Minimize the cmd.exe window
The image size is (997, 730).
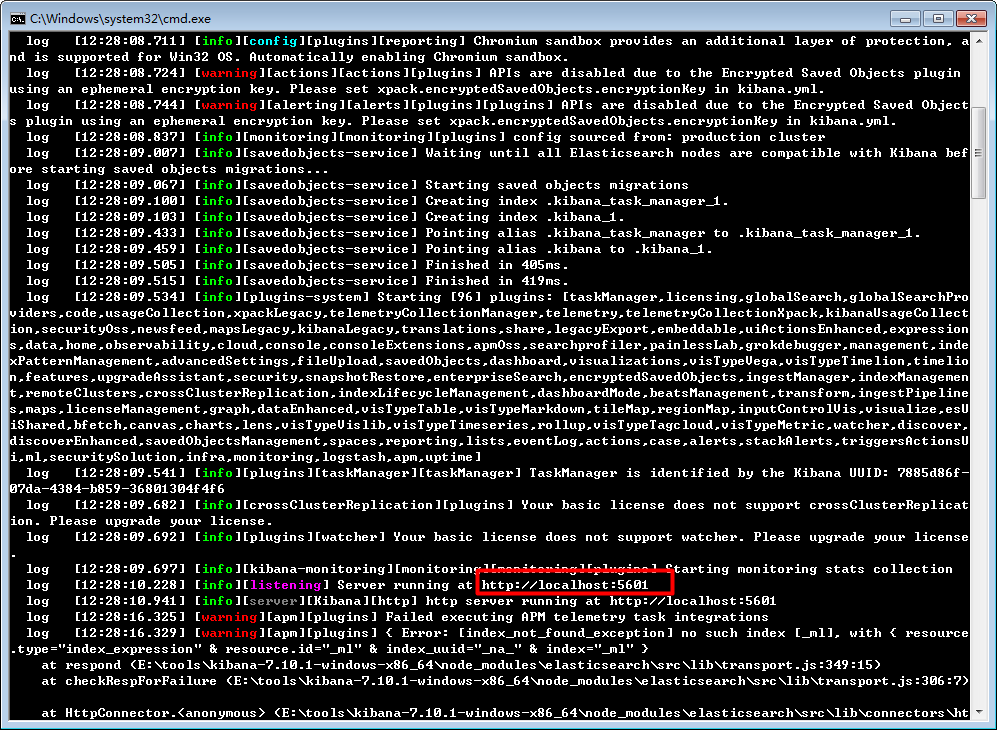point(905,18)
